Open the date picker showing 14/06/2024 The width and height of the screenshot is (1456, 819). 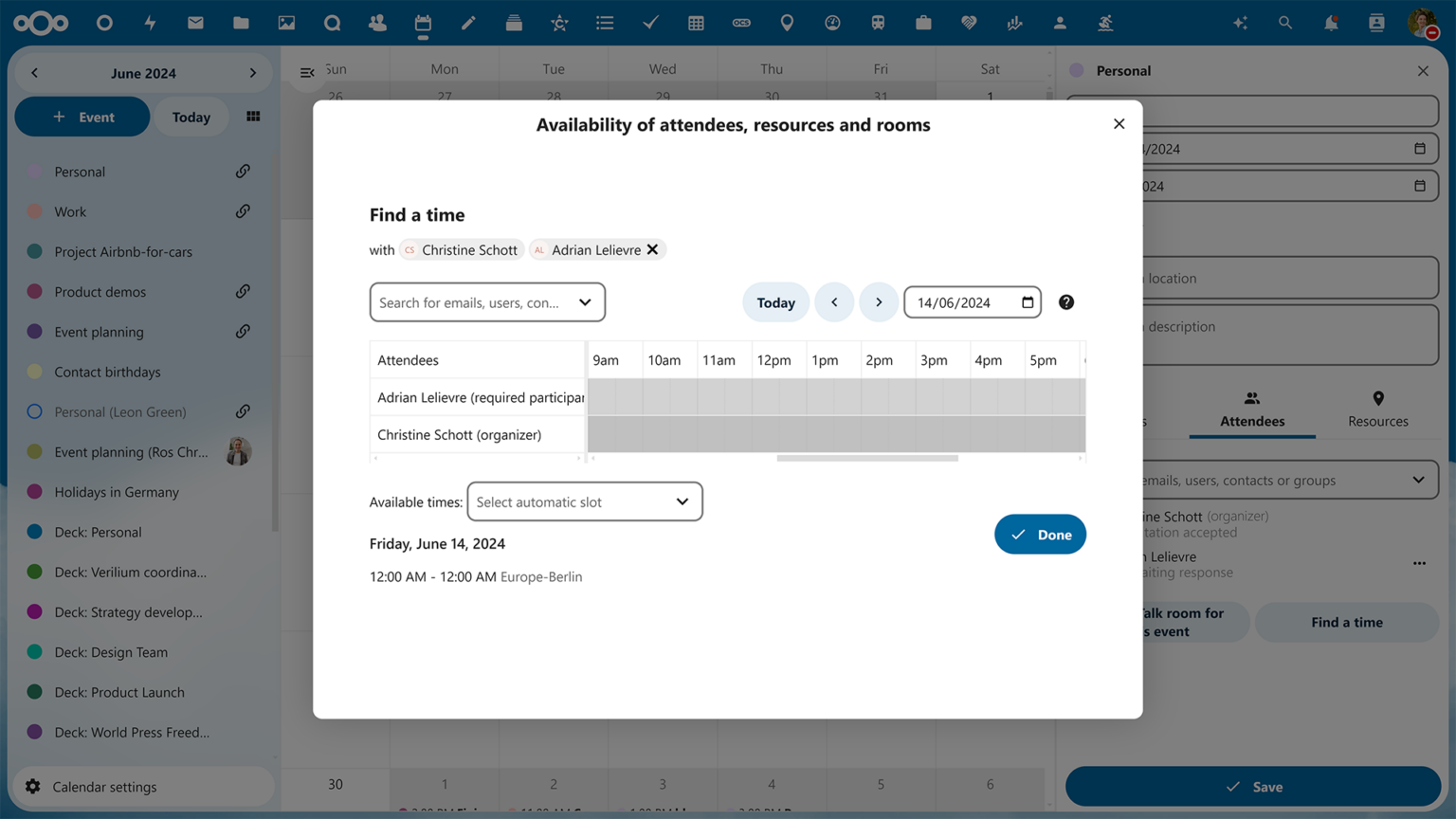pos(972,301)
